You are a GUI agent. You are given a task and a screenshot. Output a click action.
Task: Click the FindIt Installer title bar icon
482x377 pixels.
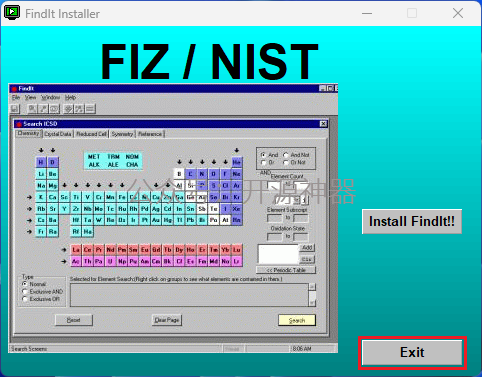point(12,13)
